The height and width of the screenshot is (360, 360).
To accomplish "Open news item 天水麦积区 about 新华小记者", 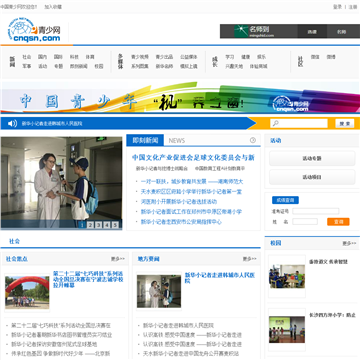I will click(x=191, y=192).
